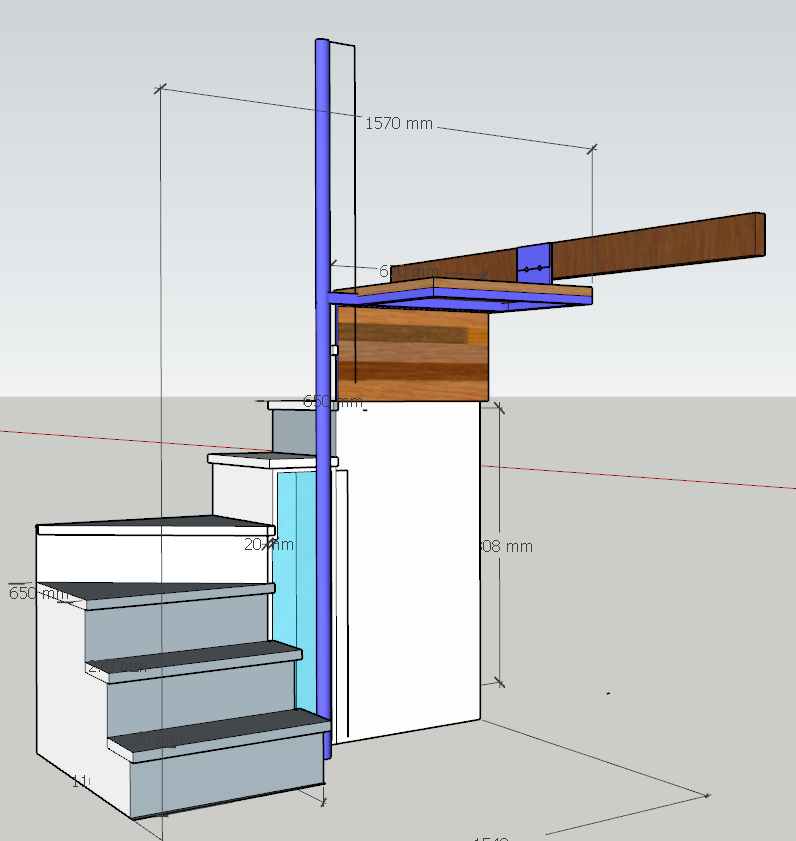Select the wide top landing tread
Image resolution: width=796 pixels, height=841 pixels.
pyautogui.click(x=156, y=526)
